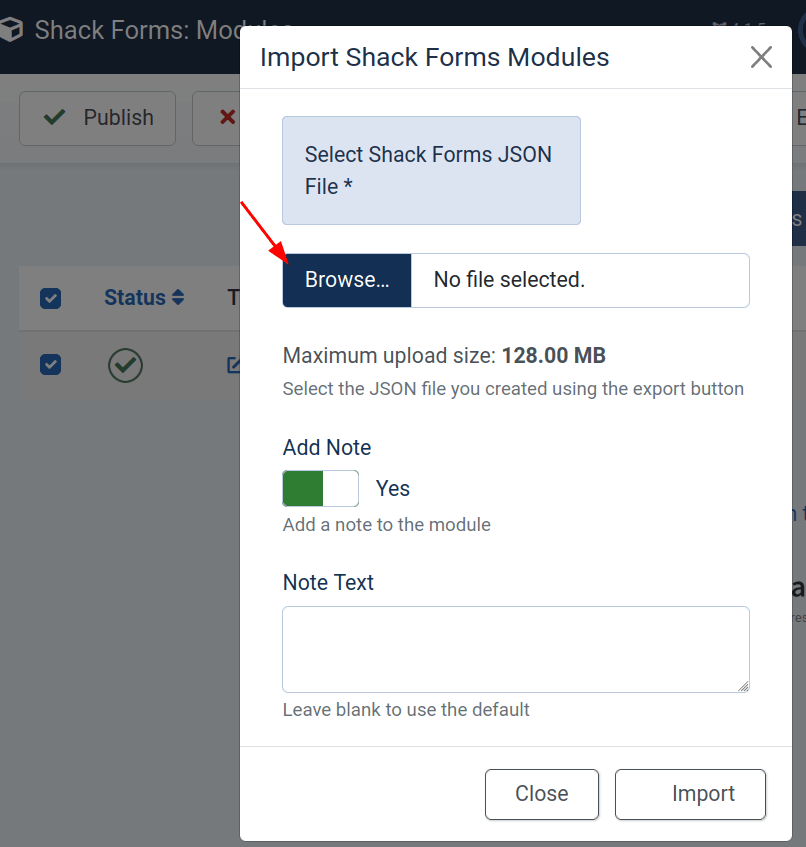806x847 pixels.
Task: Uncheck the first module row checkbox
Action: click(x=50, y=365)
